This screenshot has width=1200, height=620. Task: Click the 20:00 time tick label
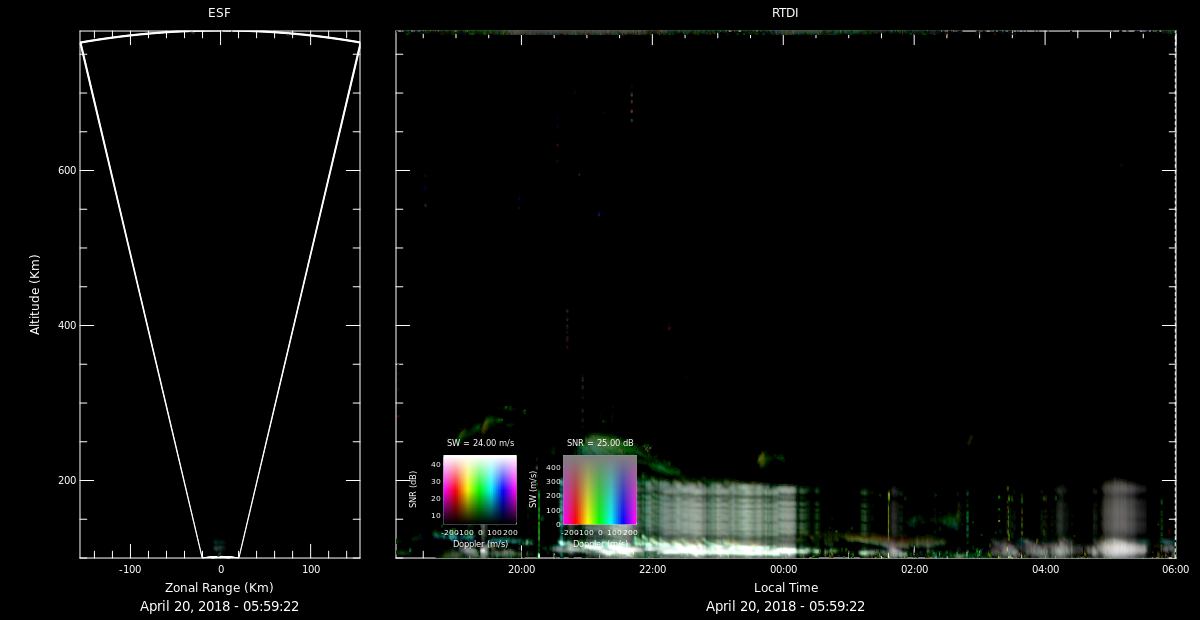pos(521,569)
